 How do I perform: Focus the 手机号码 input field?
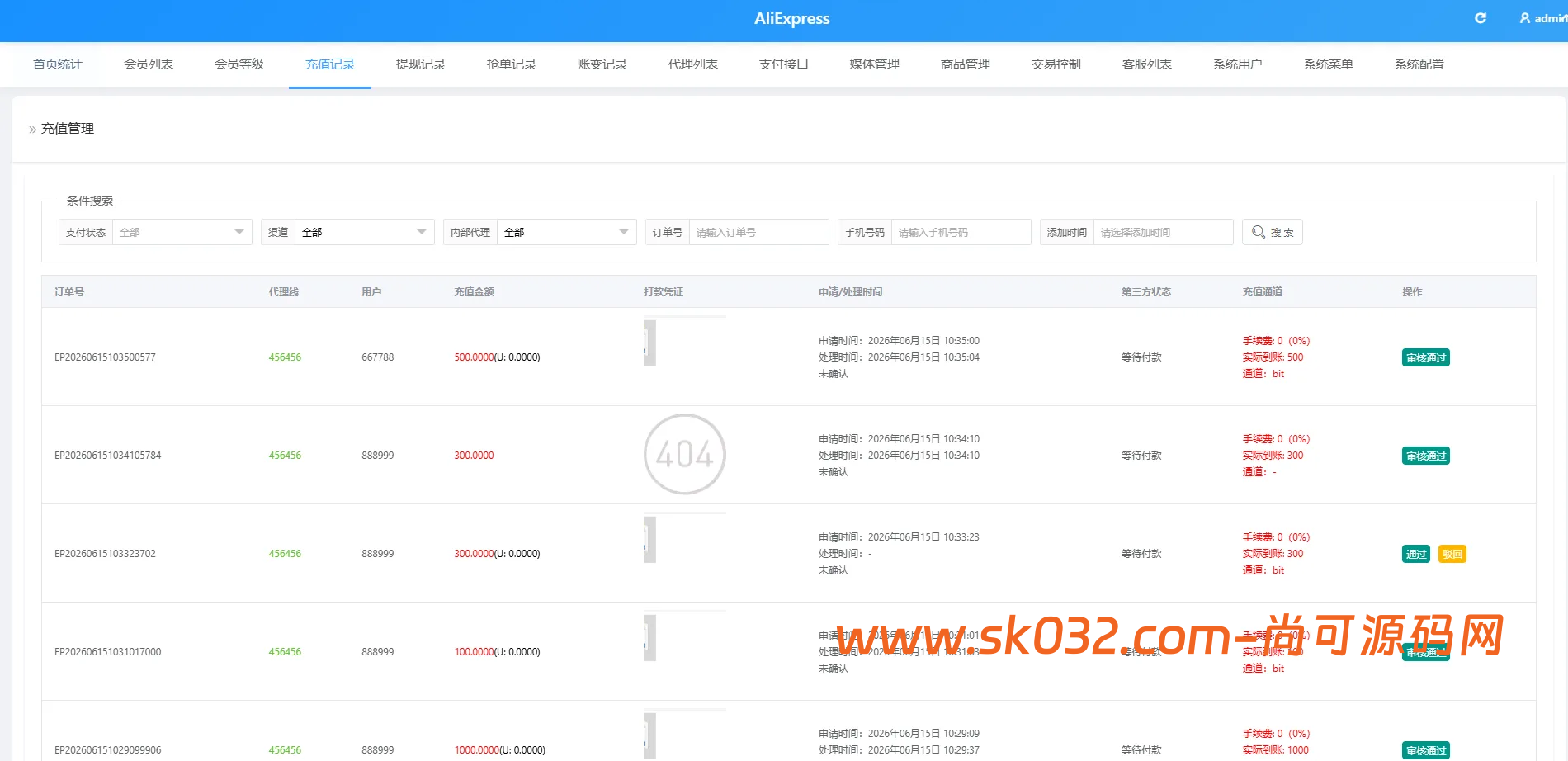pyautogui.click(x=961, y=232)
